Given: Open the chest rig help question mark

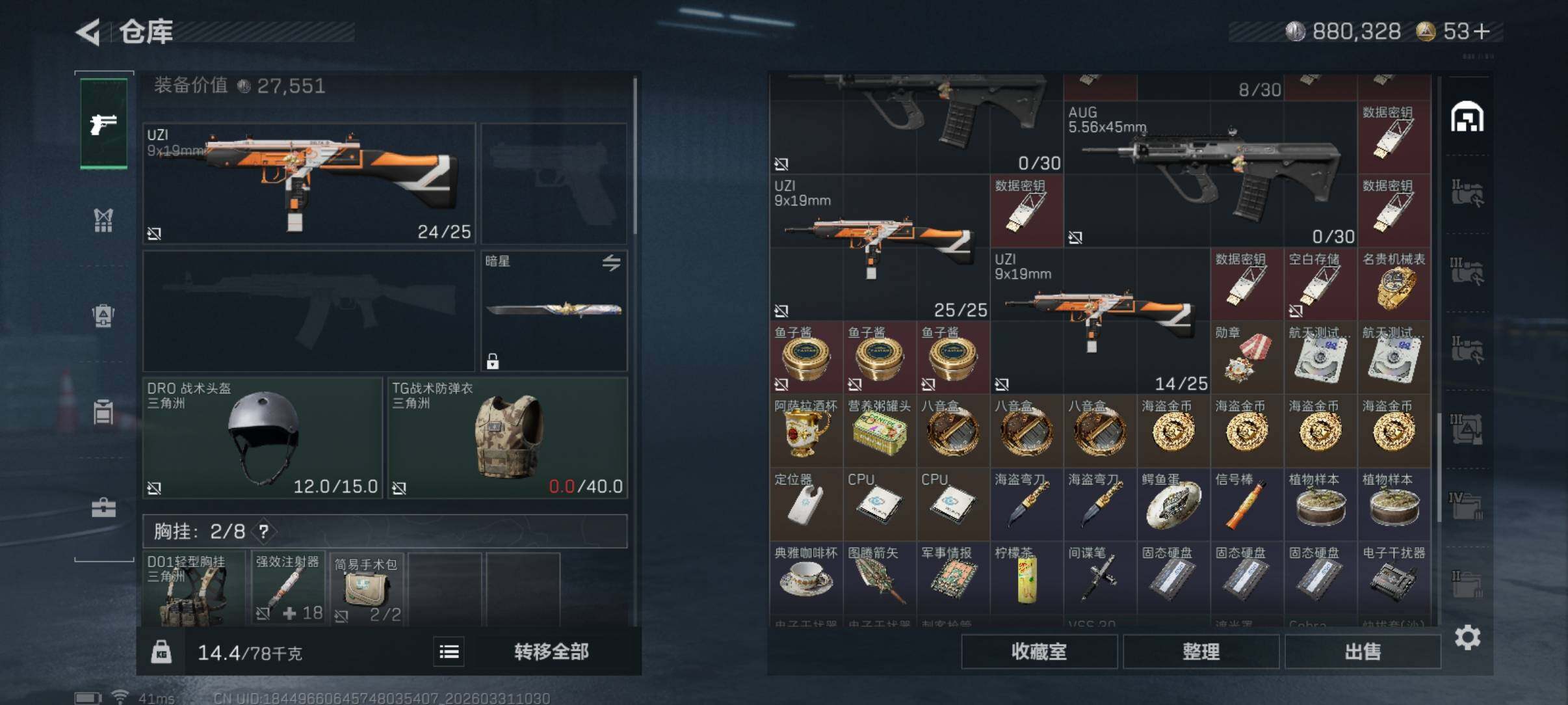Looking at the screenshot, I should (x=263, y=532).
